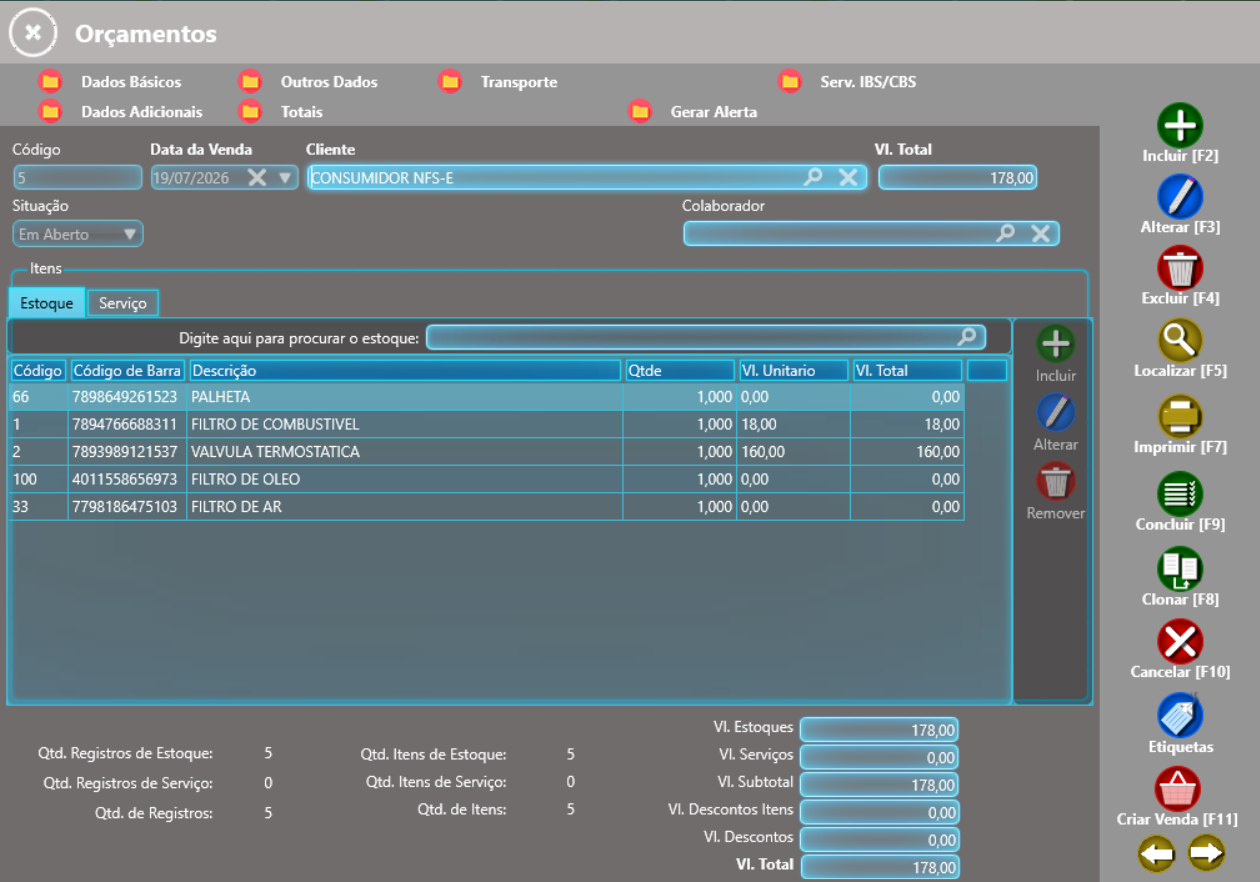Click the Concluir [F9] checklist icon

click(x=1180, y=494)
